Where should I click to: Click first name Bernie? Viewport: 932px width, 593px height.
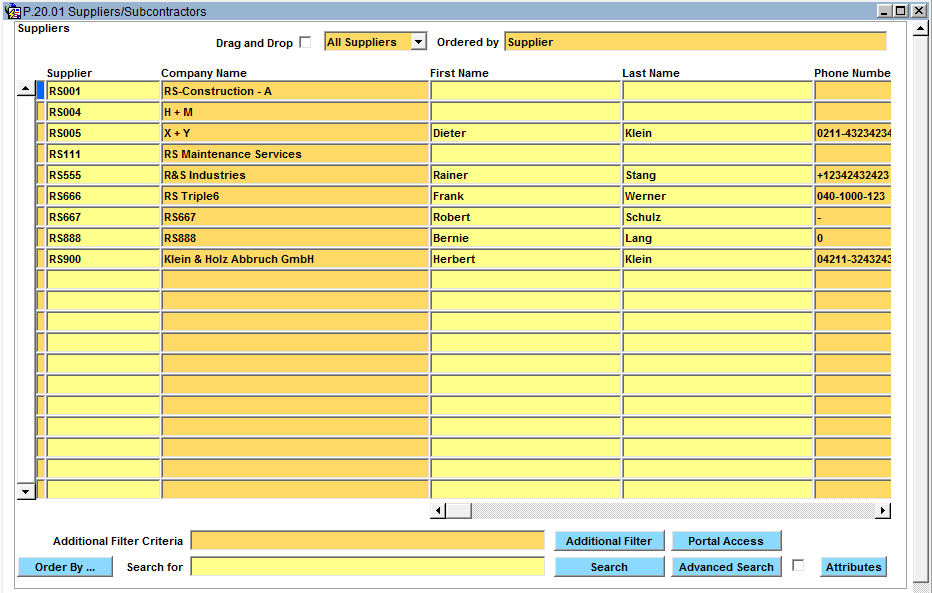tap(525, 238)
